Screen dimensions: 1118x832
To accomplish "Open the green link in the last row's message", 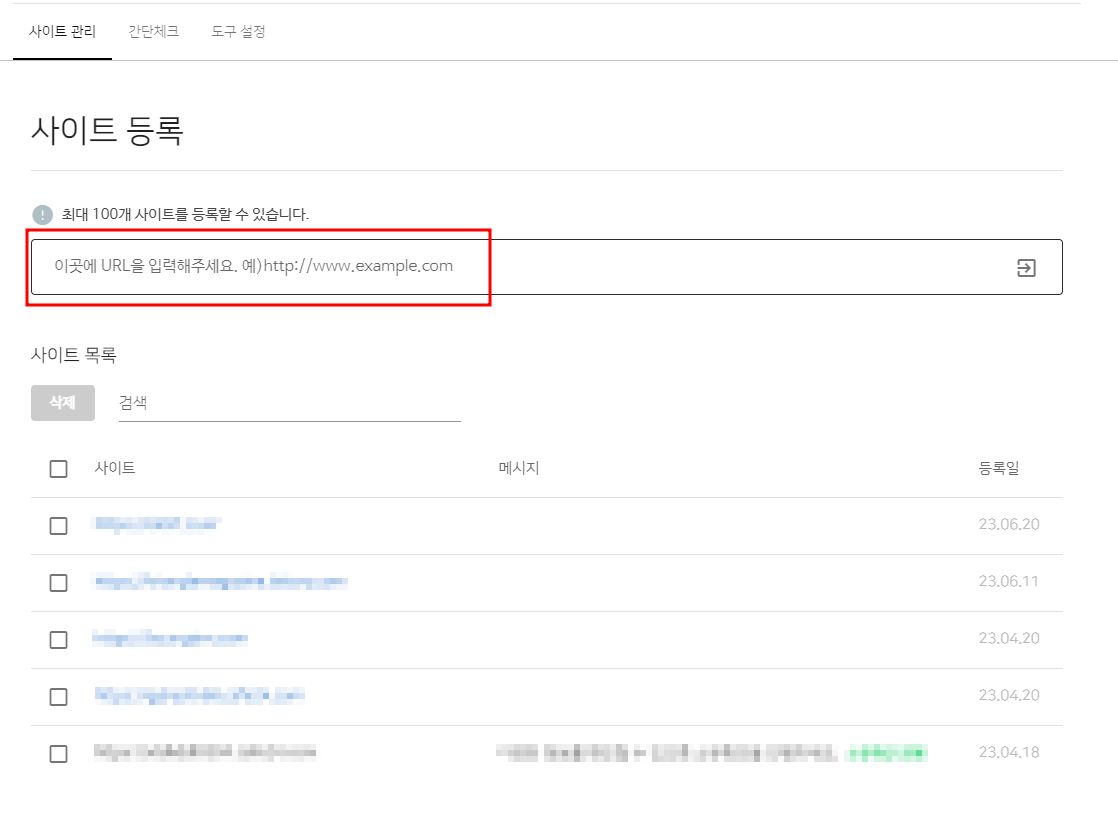I will coord(890,752).
